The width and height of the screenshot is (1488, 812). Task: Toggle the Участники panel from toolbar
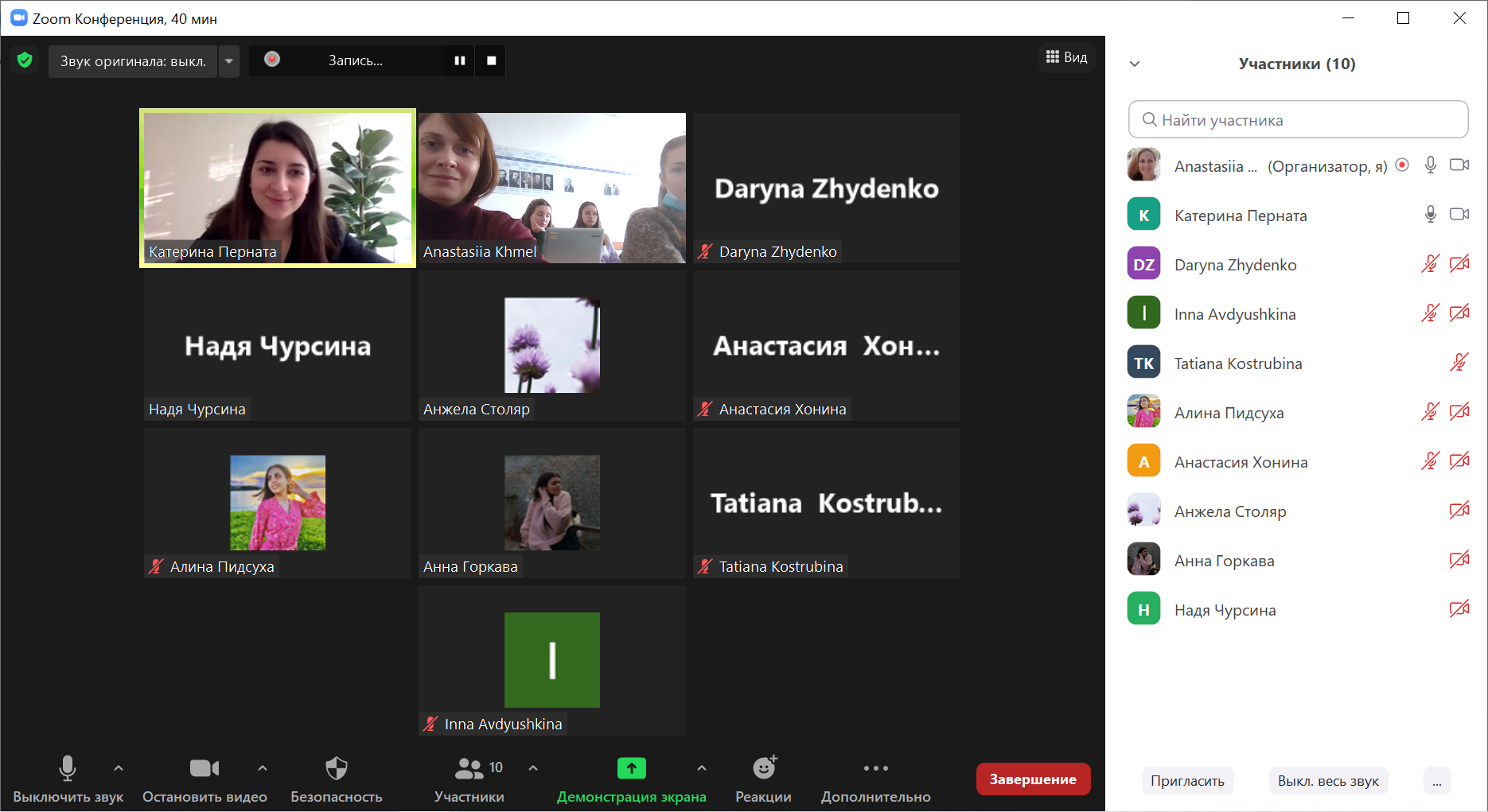(x=469, y=779)
